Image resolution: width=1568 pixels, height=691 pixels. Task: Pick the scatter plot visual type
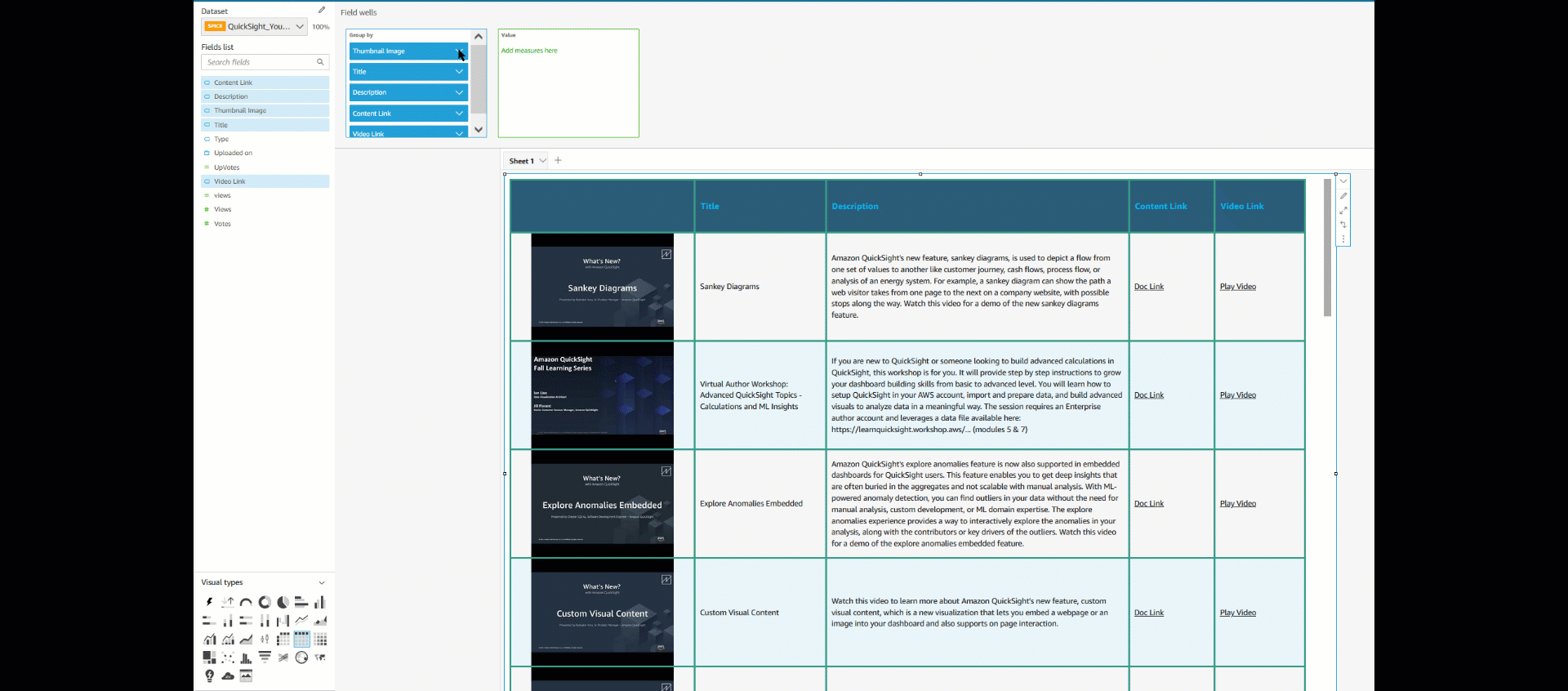(x=228, y=658)
